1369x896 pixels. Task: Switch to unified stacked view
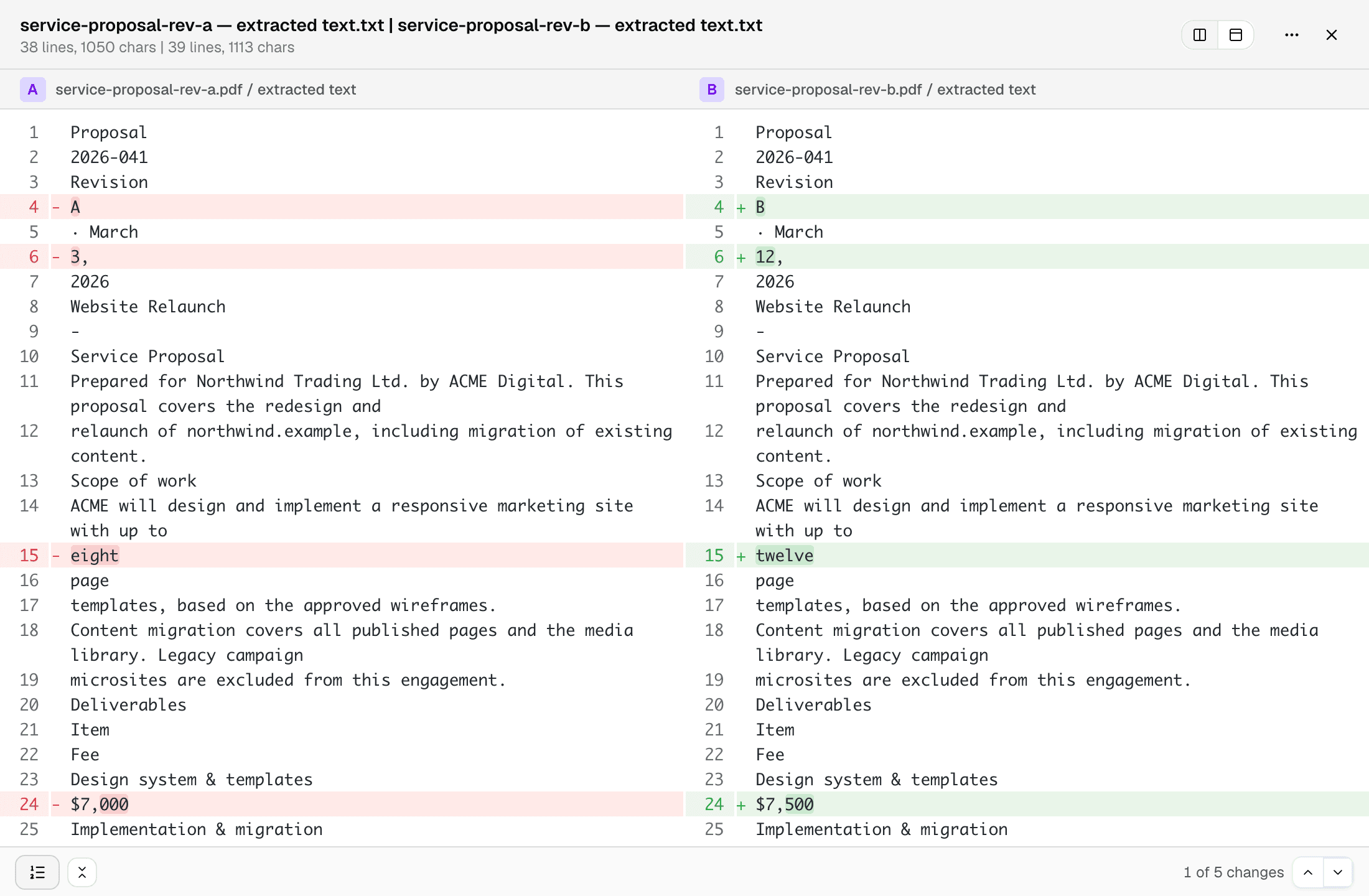pyautogui.click(x=1236, y=35)
